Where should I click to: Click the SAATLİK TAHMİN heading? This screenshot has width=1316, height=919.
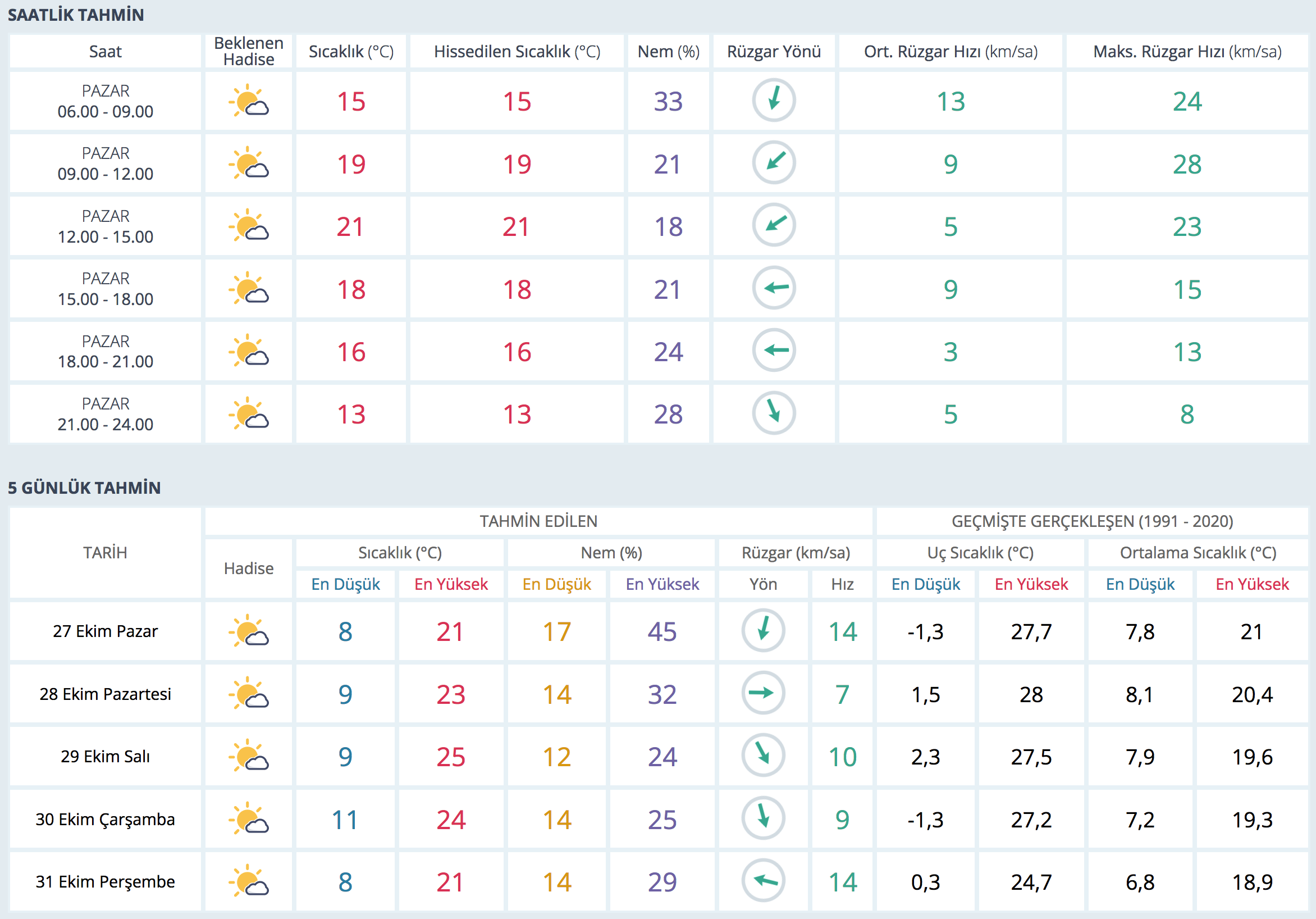pos(76,15)
